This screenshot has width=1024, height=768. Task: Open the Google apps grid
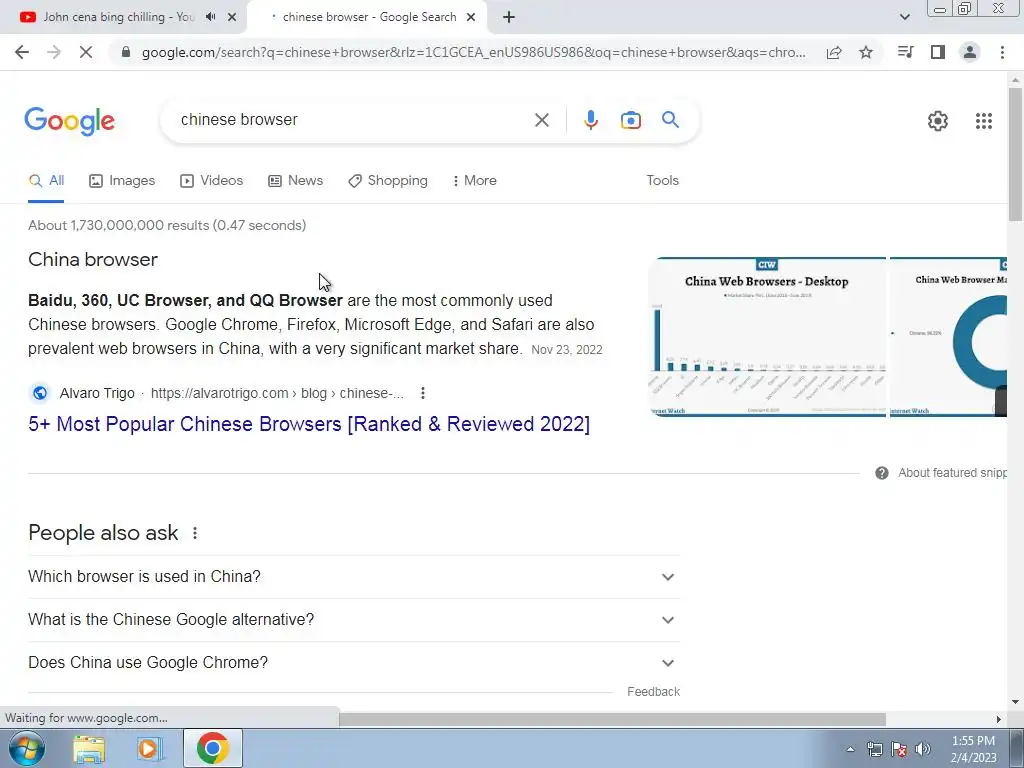coord(984,120)
